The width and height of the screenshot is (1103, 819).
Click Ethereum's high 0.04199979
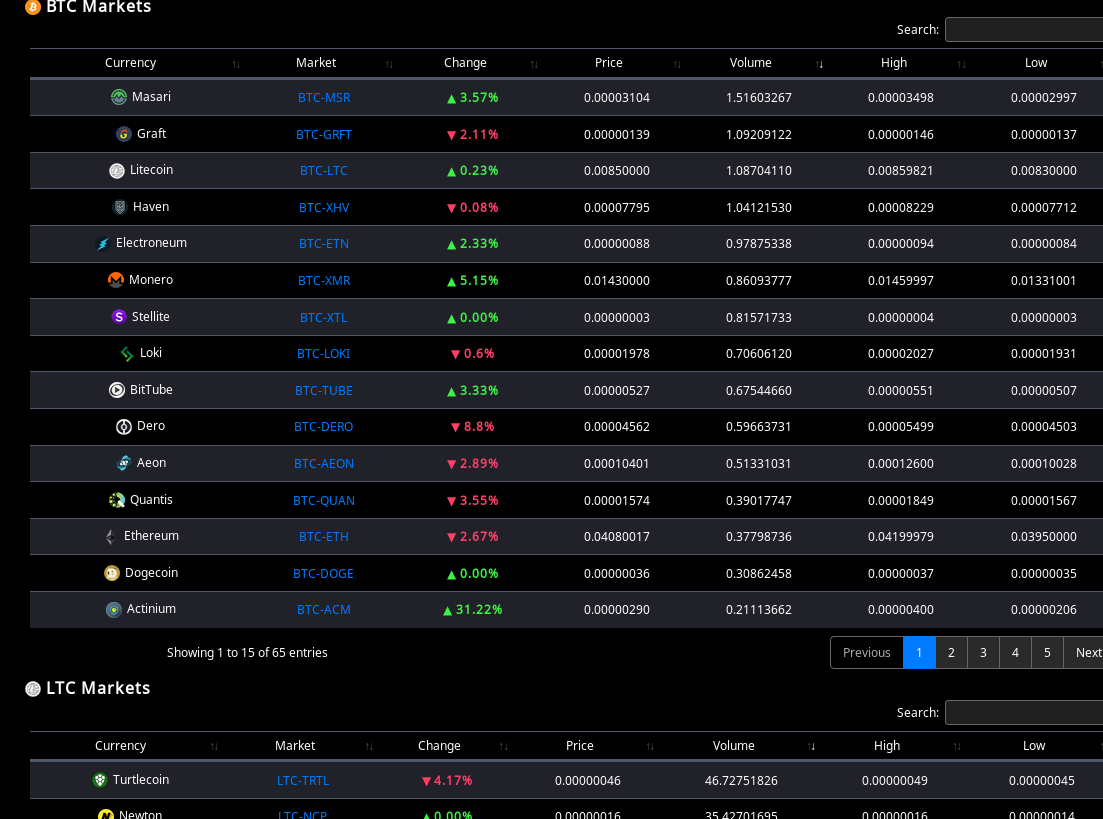coord(901,537)
